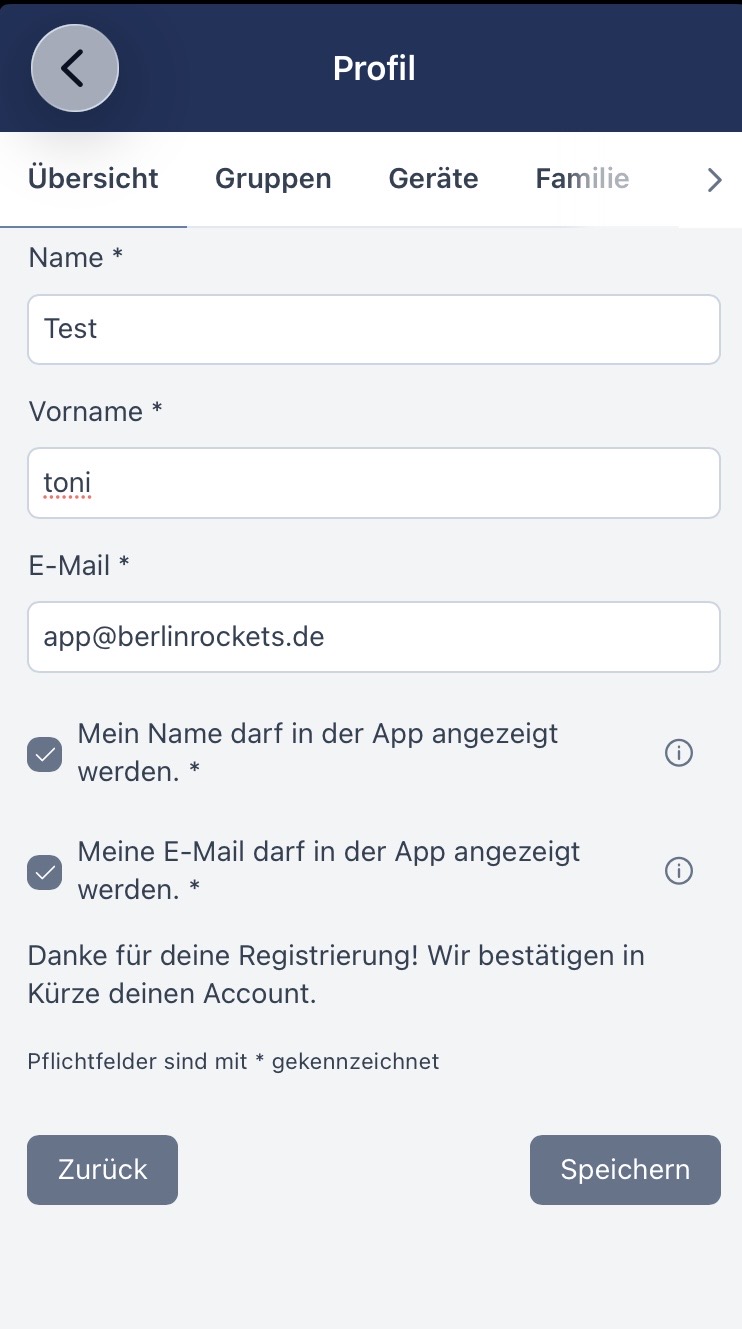The width and height of the screenshot is (742, 1329).
Task: Show info about displaying your name
Action: 679,753
